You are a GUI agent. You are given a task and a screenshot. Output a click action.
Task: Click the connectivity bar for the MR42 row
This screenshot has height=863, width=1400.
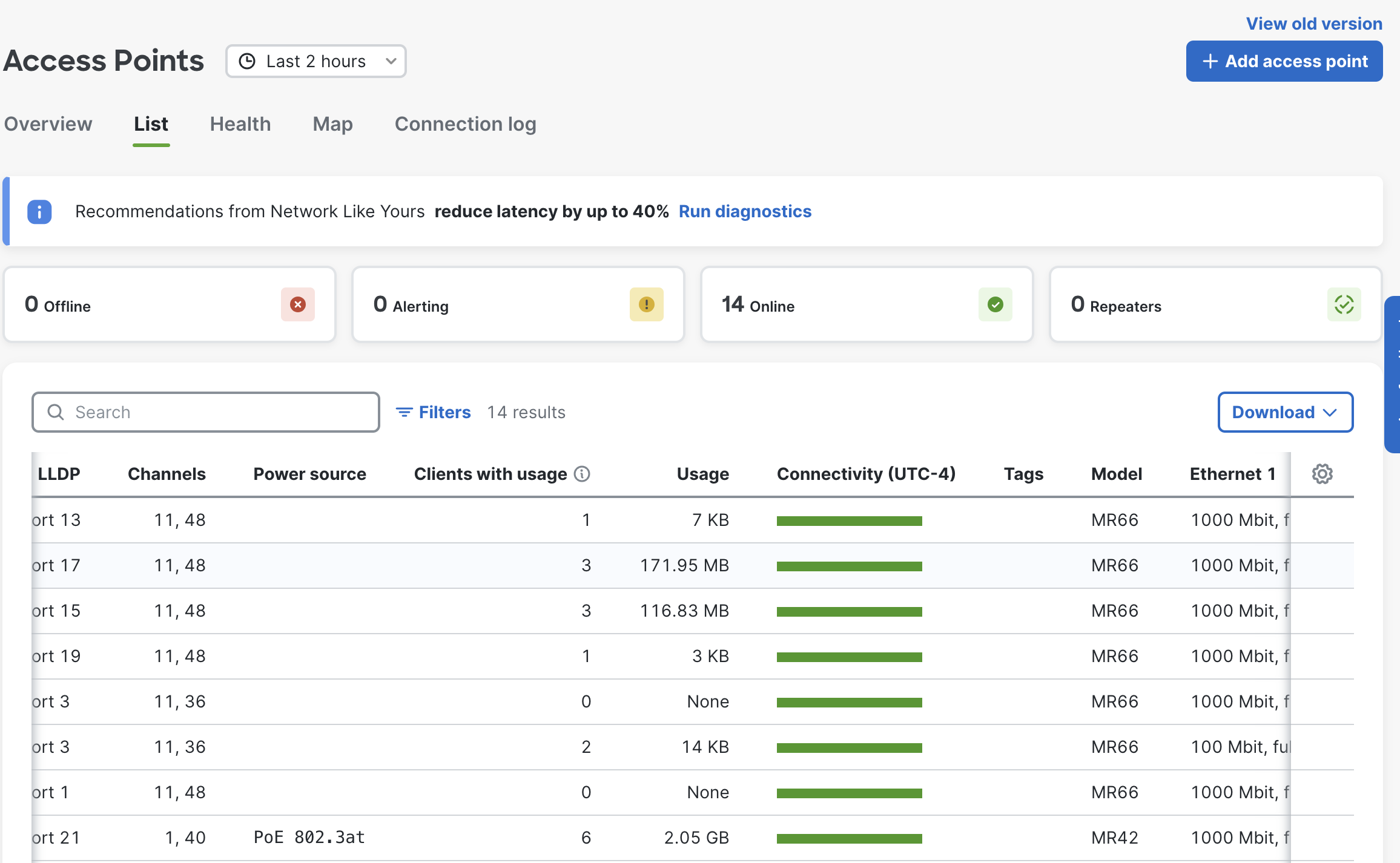849,838
